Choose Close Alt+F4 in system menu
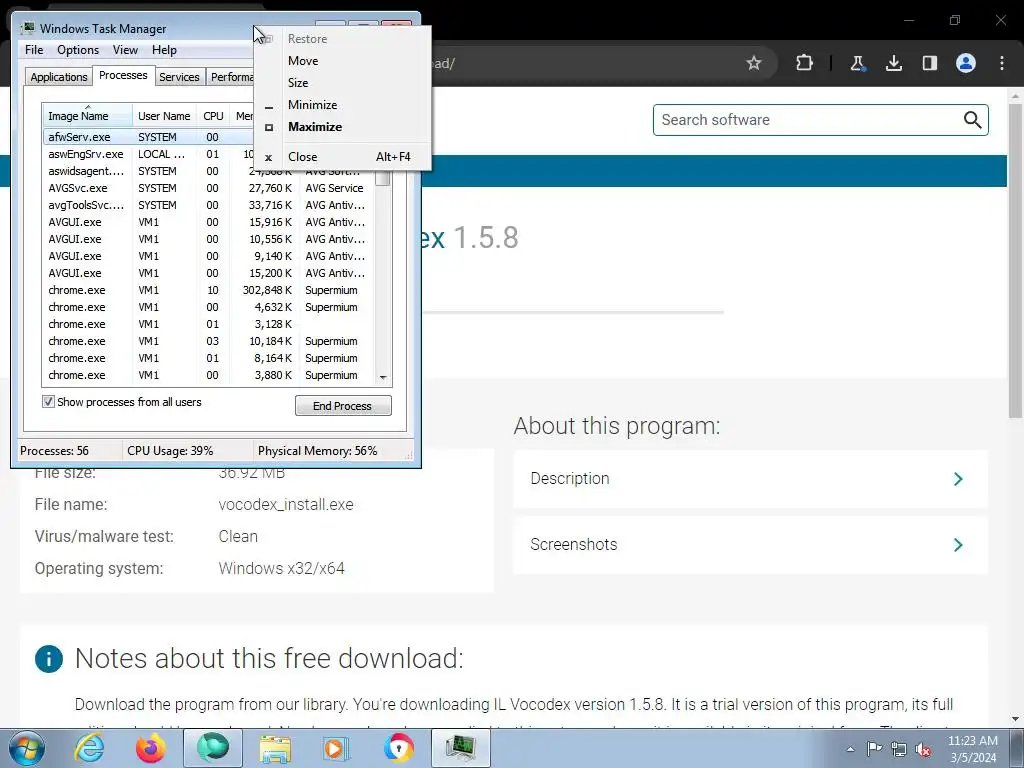The height and width of the screenshot is (768, 1024). [x=343, y=157]
